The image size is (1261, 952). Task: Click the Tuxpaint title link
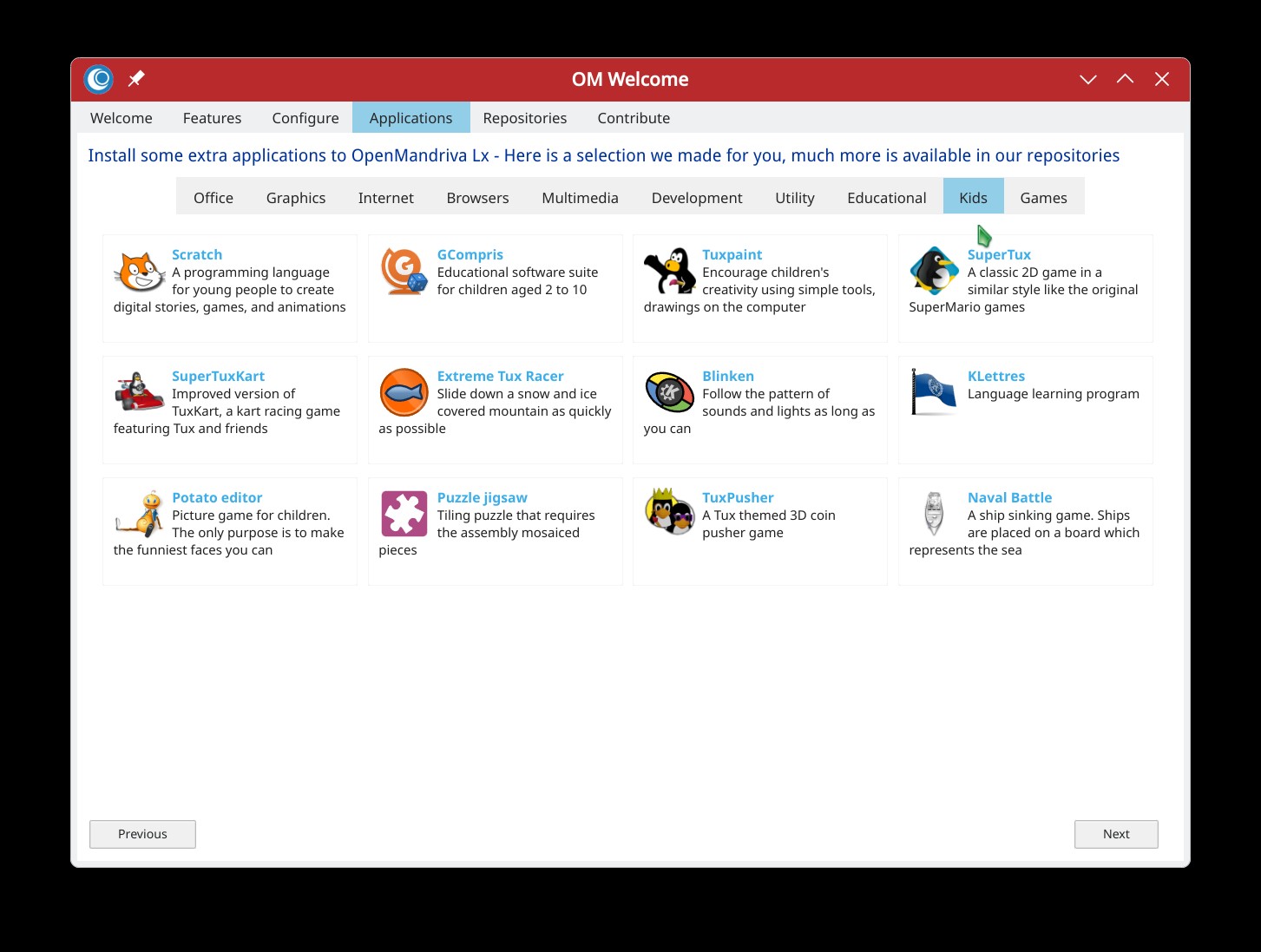coord(732,254)
